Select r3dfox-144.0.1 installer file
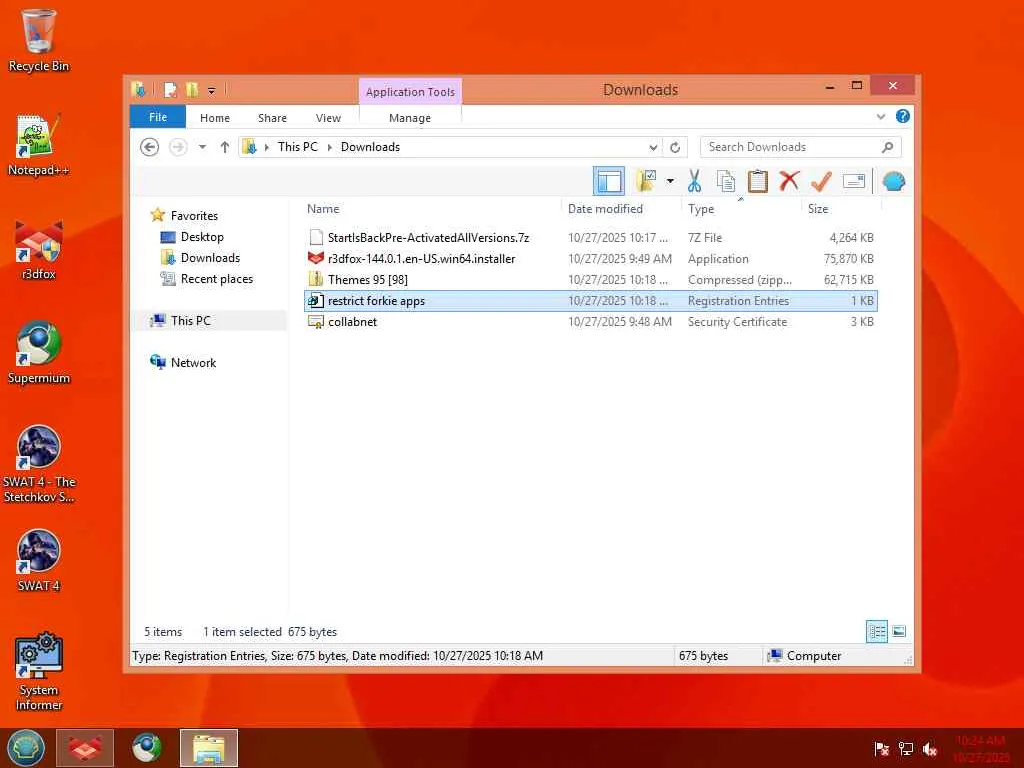This screenshot has width=1024, height=768. click(591, 259)
